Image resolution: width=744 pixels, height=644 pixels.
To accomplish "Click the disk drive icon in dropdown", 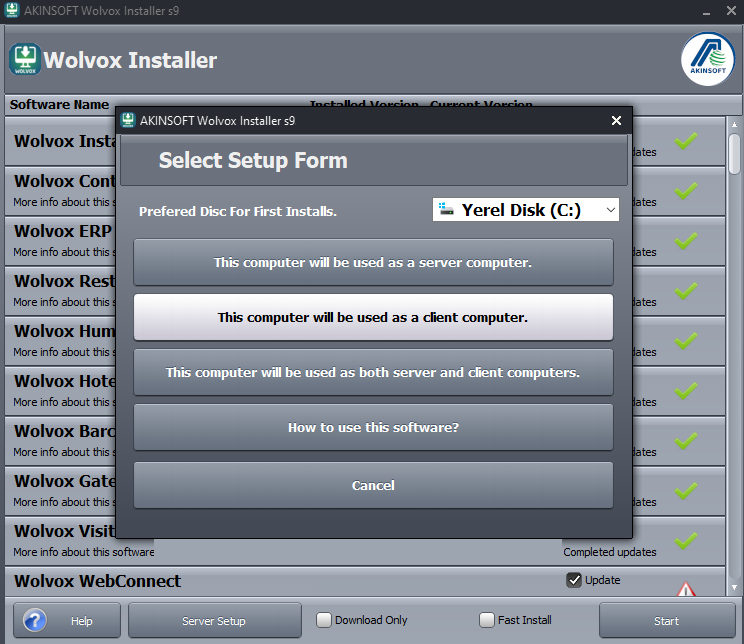I will [x=446, y=209].
